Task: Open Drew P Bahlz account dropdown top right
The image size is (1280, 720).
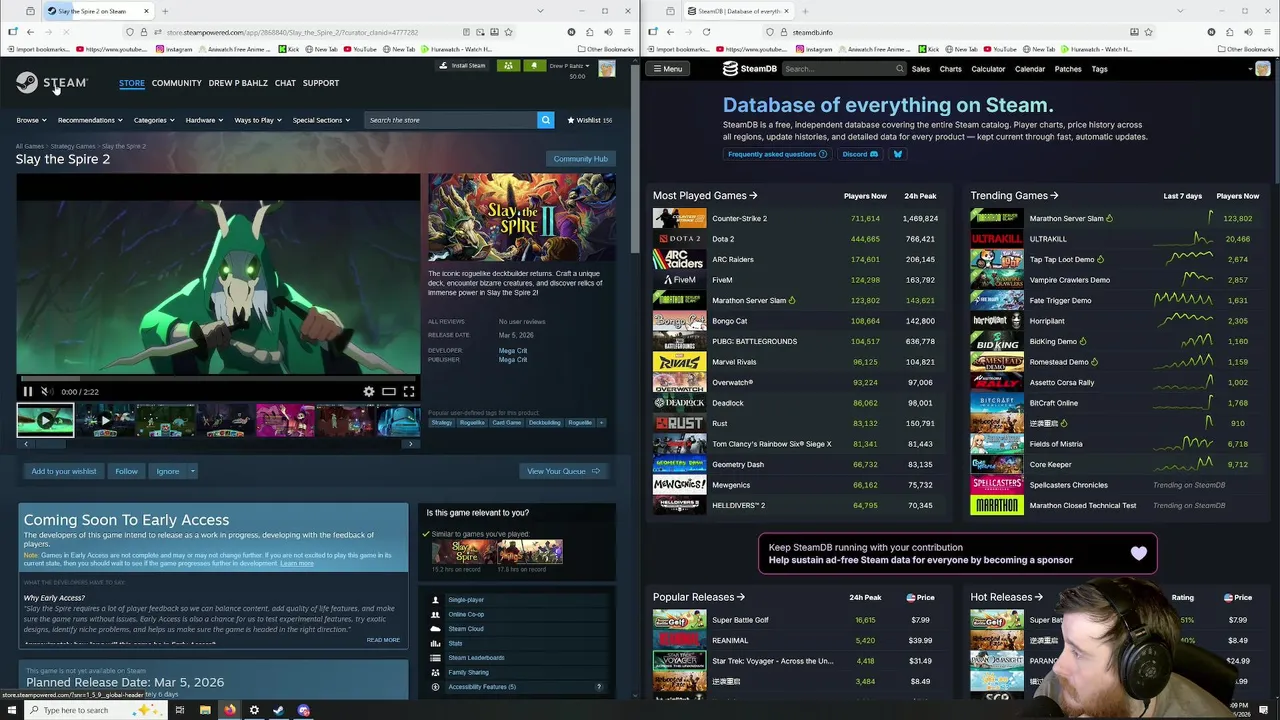Action: [570, 66]
